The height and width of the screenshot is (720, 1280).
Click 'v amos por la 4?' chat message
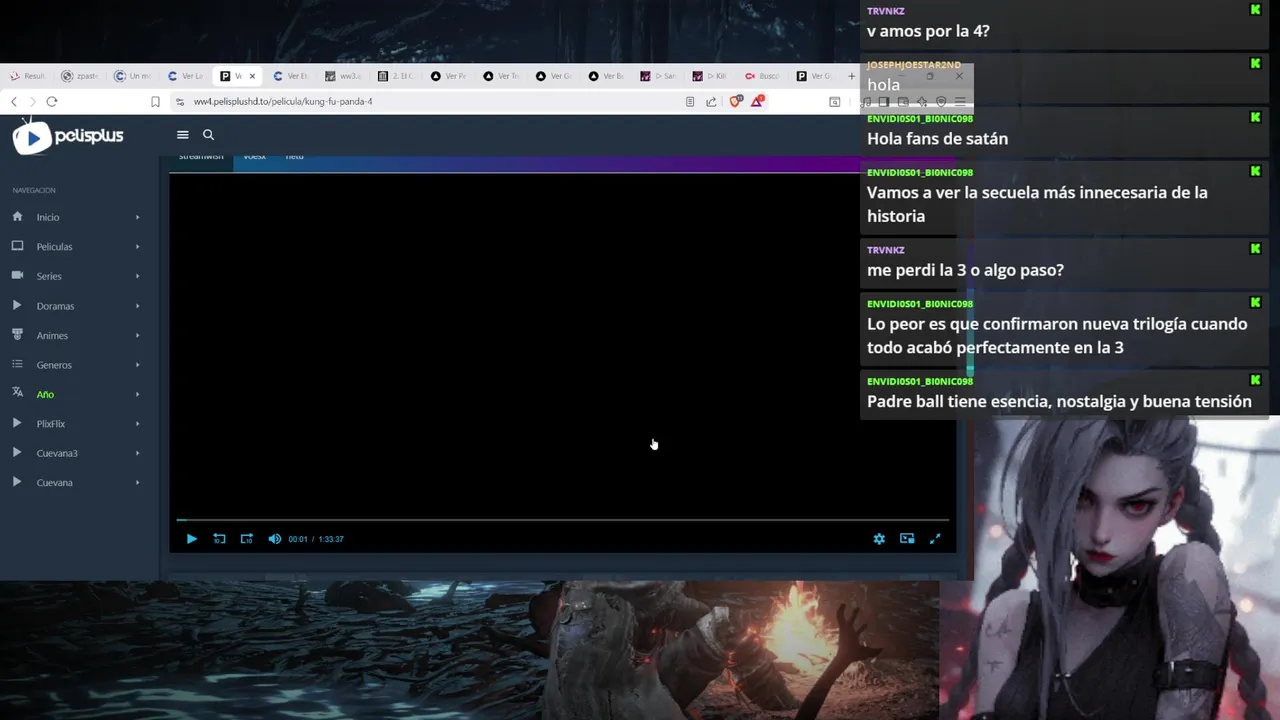[928, 31]
